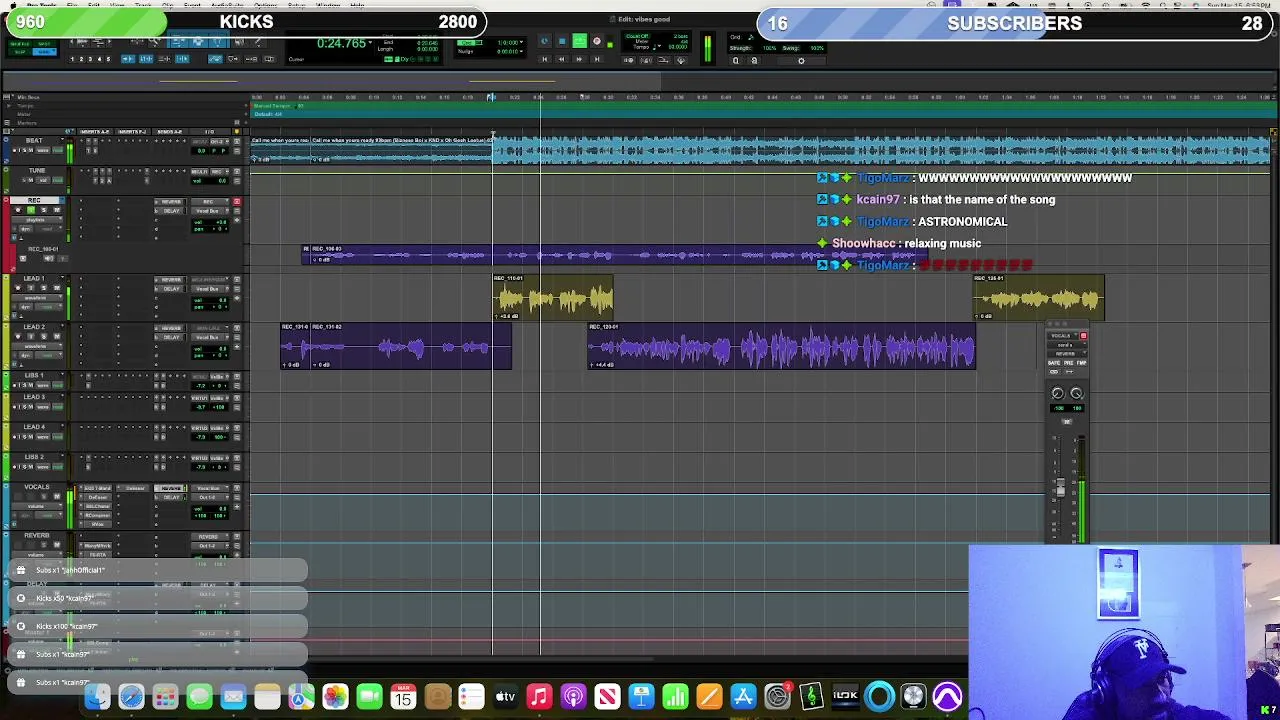Open the Nudge value dropdown

click(x=521, y=51)
